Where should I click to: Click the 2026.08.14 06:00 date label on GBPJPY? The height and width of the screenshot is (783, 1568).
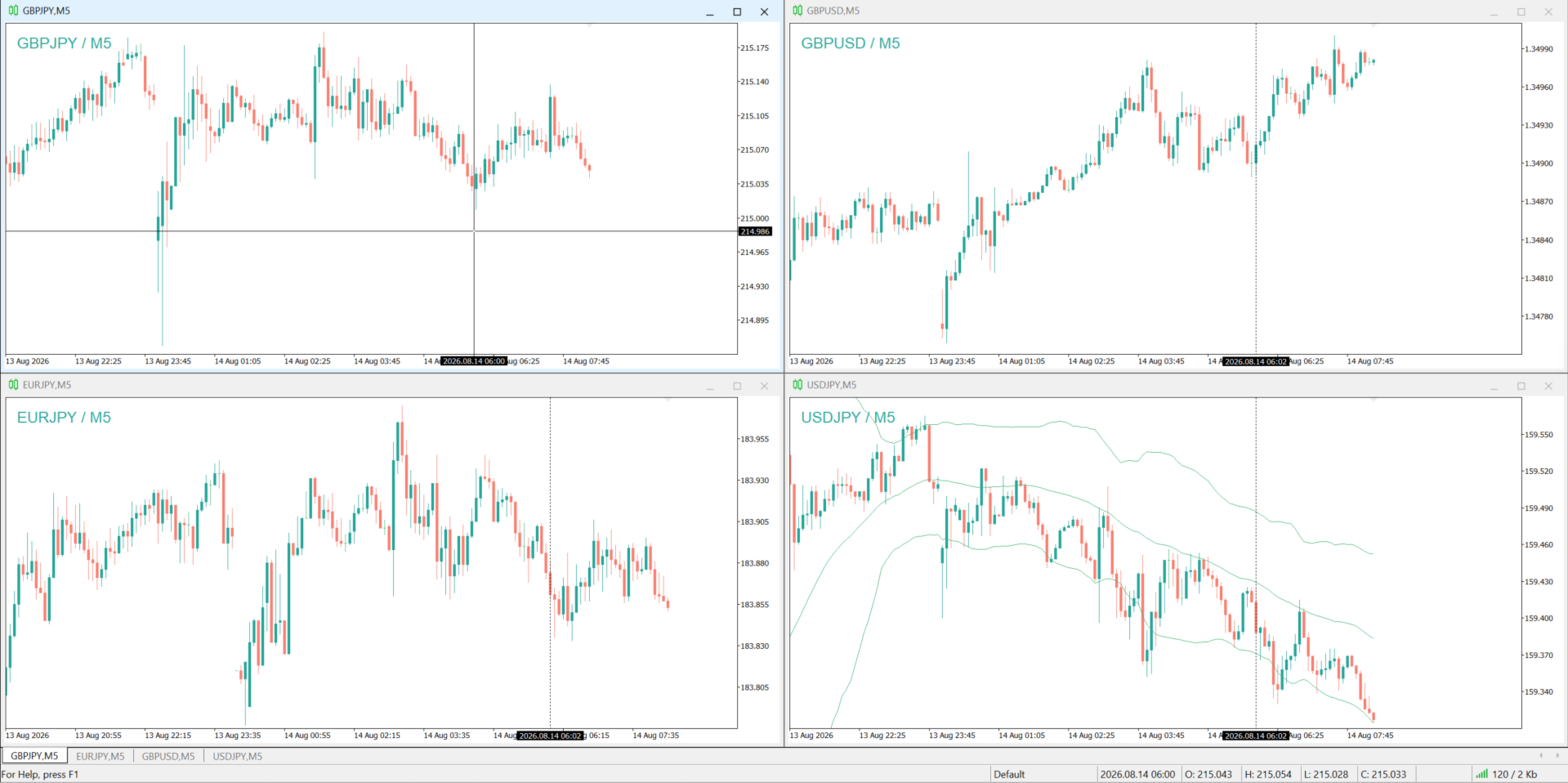tap(474, 361)
